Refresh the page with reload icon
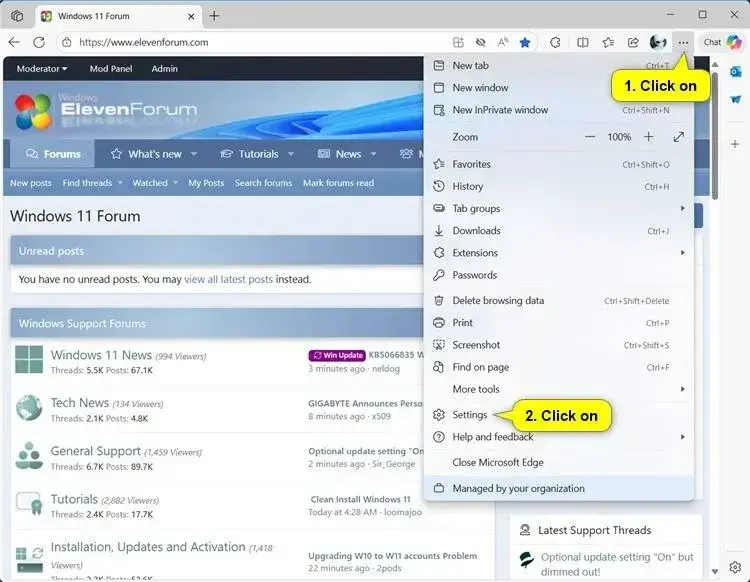This screenshot has width=750, height=582. tap(39, 42)
